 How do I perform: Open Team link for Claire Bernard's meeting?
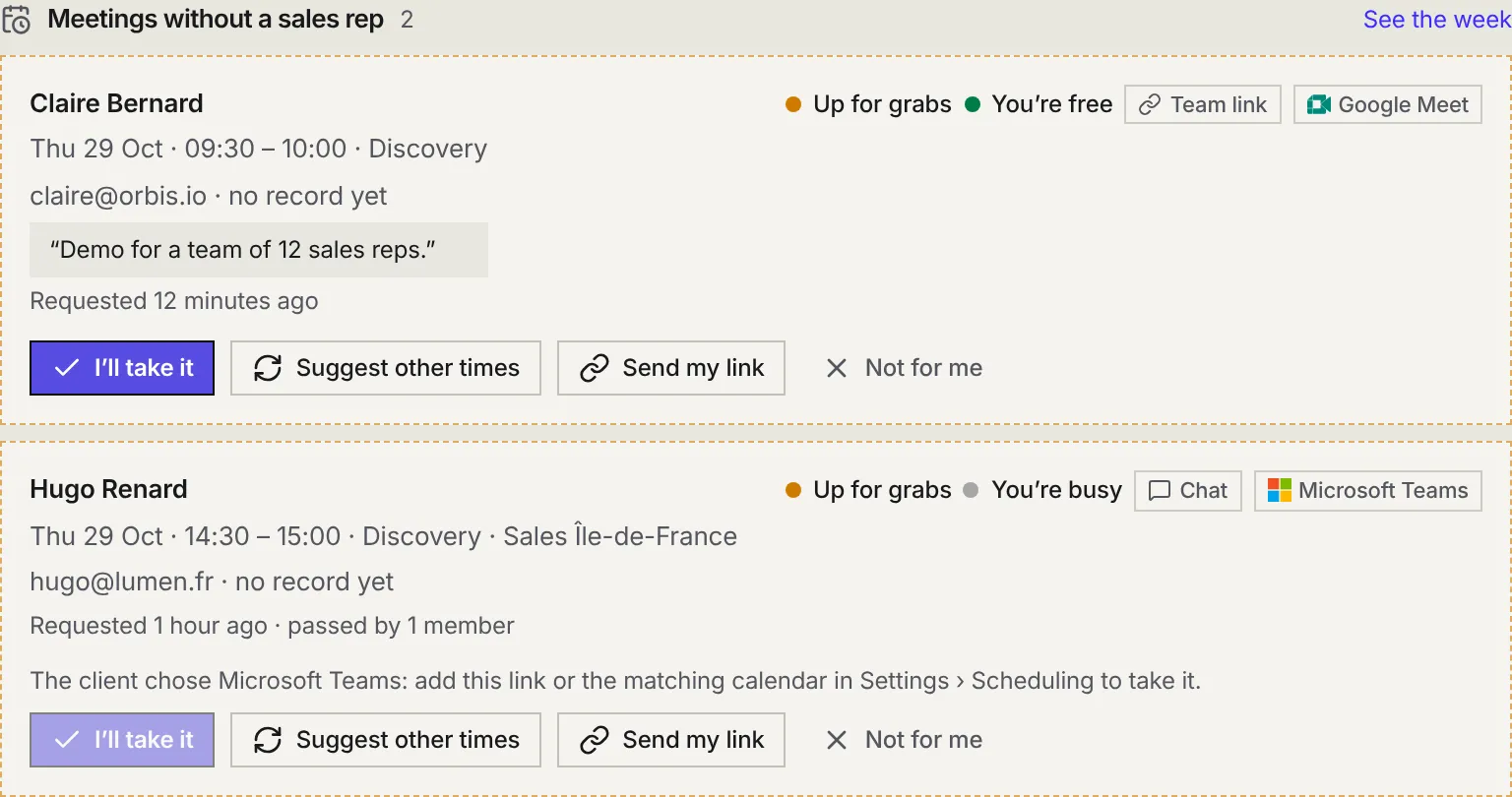pos(1203,104)
